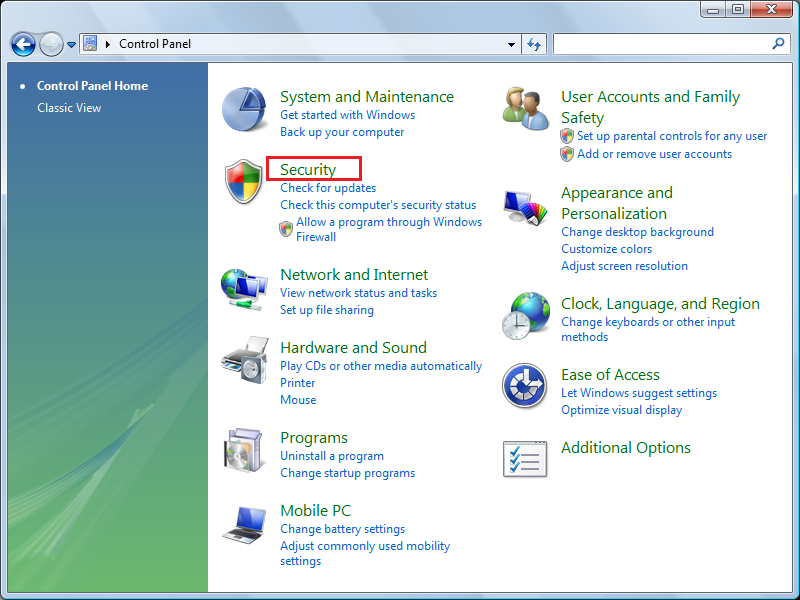Click Back up your computer
The height and width of the screenshot is (600, 800).
pos(342,132)
